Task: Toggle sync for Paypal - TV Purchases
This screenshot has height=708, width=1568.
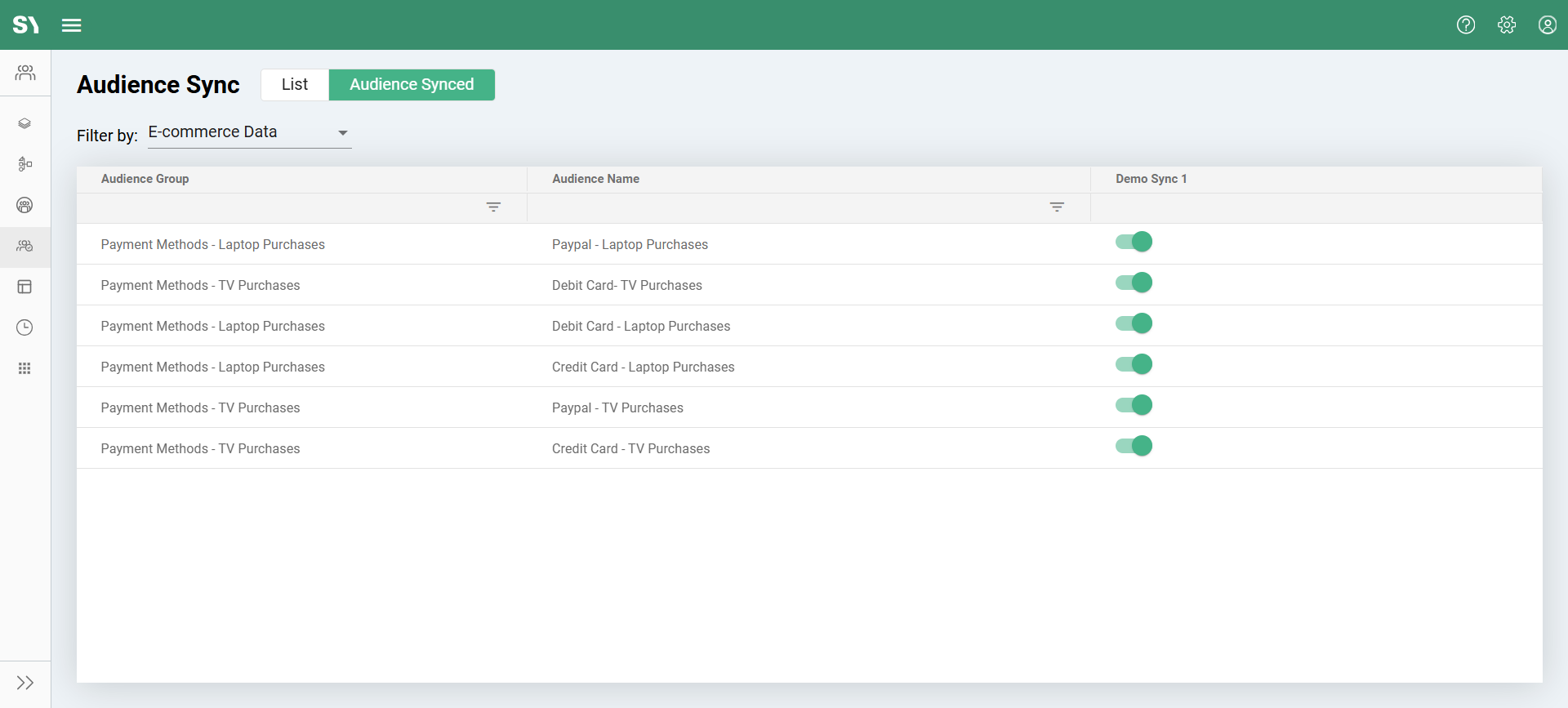Action: (x=1134, y=405)
